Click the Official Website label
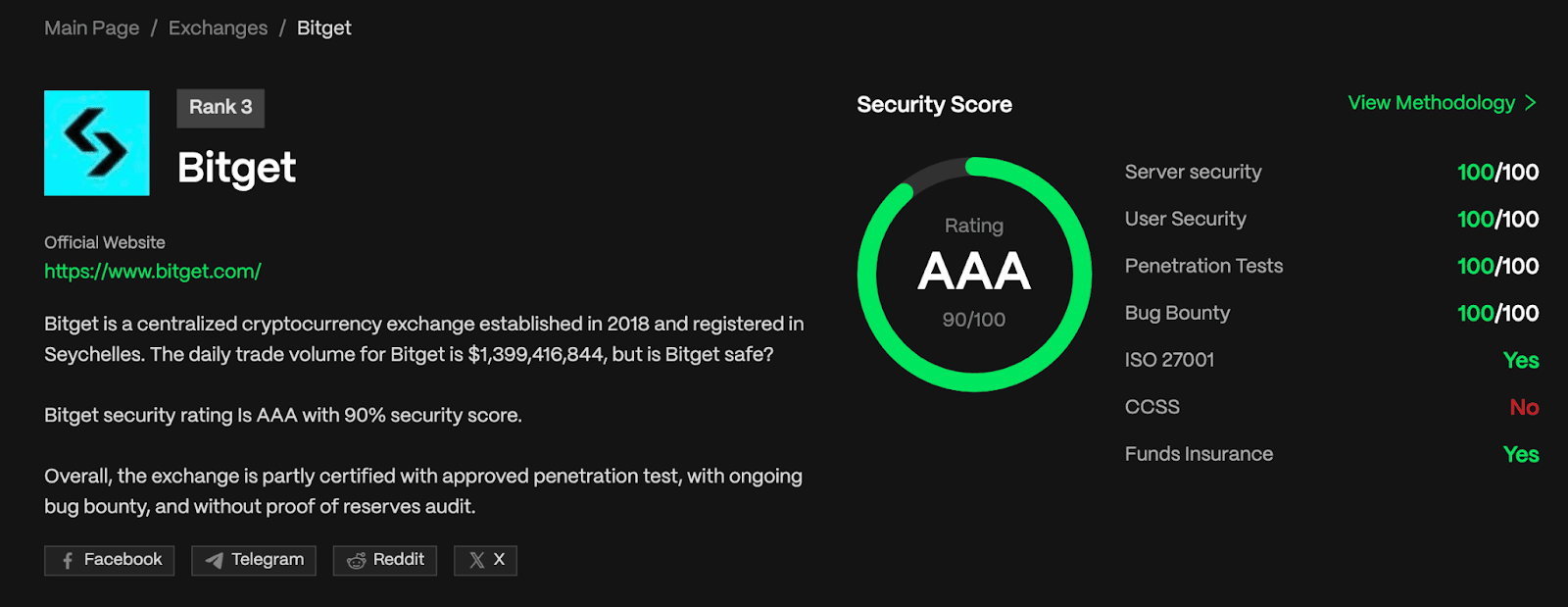The width and height of the screenshot is (1568, 607). tap(105, 242)
